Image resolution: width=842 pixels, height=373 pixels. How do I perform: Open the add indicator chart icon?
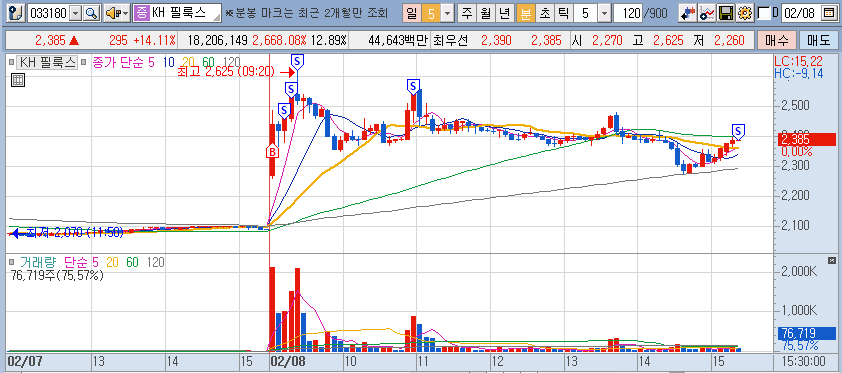[706, 13]
